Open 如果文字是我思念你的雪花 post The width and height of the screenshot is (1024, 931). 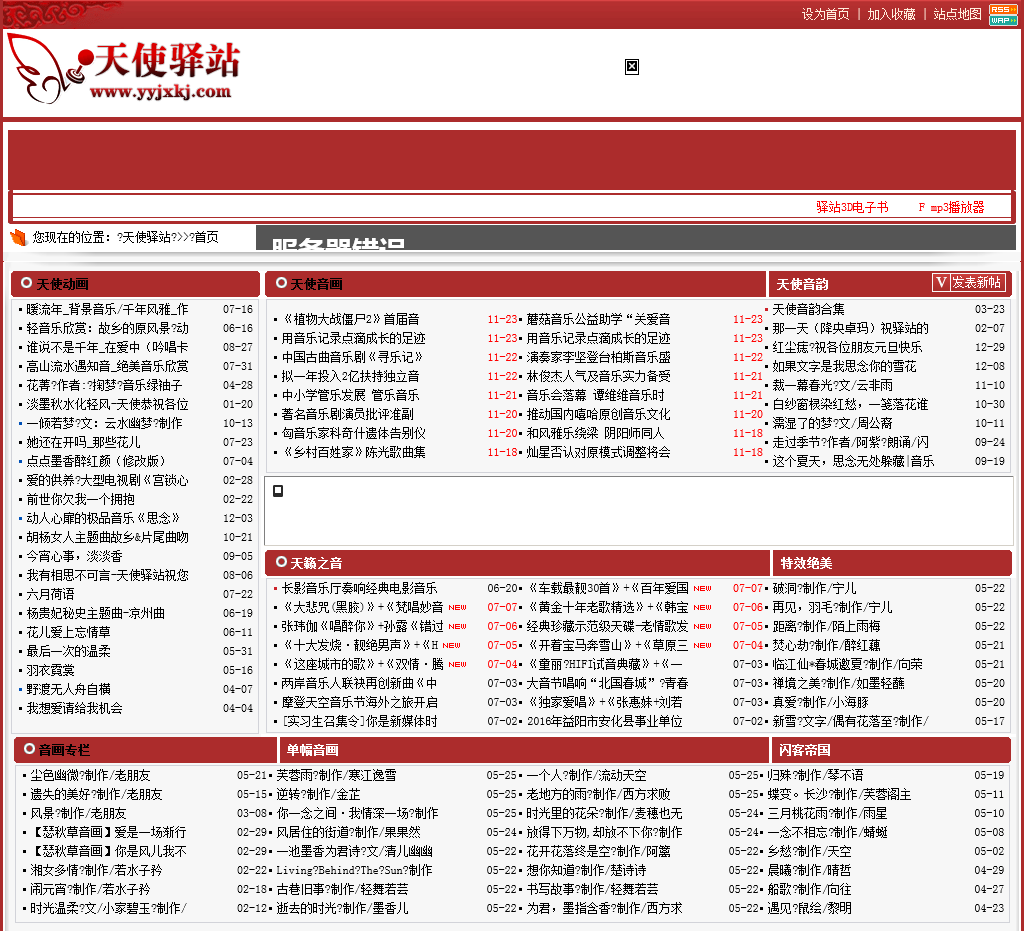pos(844,366)
